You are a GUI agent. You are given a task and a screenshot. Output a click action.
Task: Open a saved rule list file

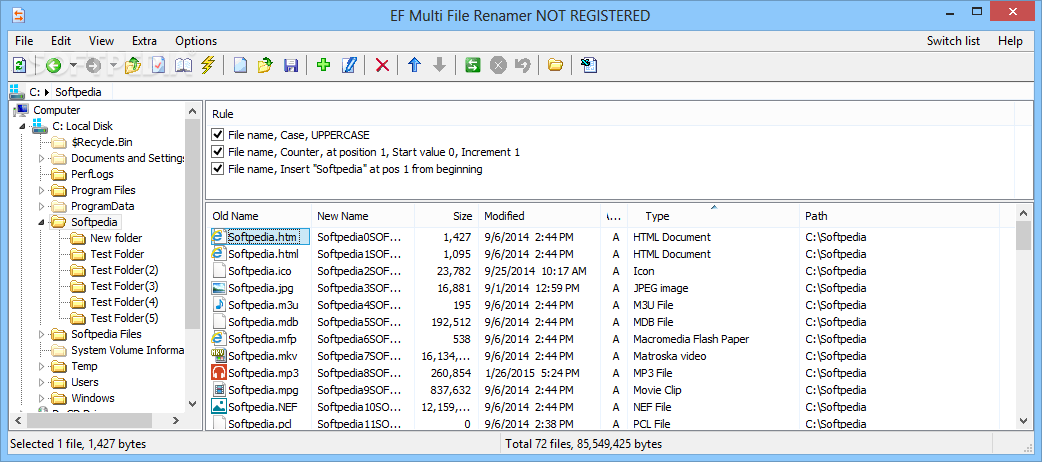click(x=265, y=65)
